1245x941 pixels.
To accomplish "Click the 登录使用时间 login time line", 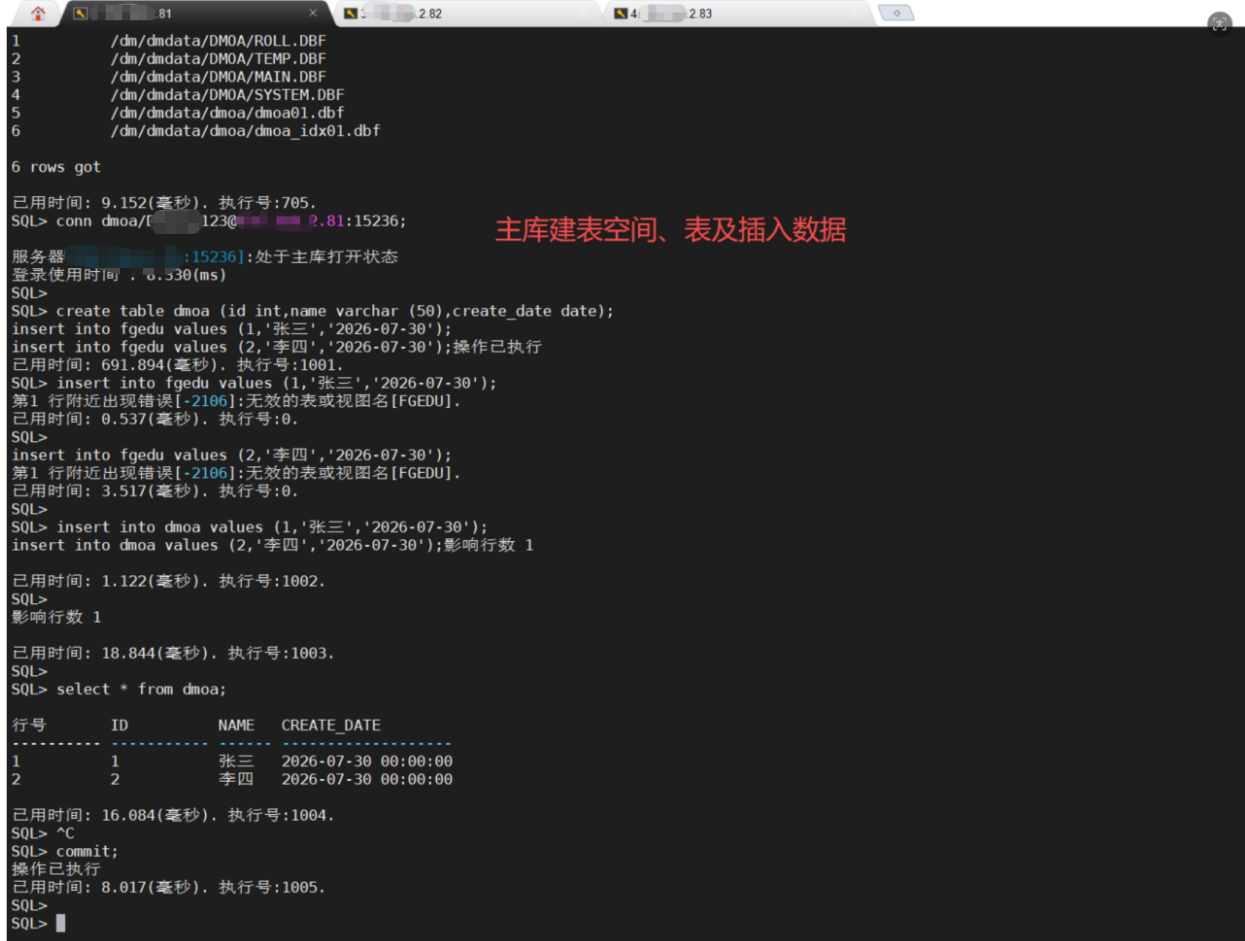I will click(119, 274).
